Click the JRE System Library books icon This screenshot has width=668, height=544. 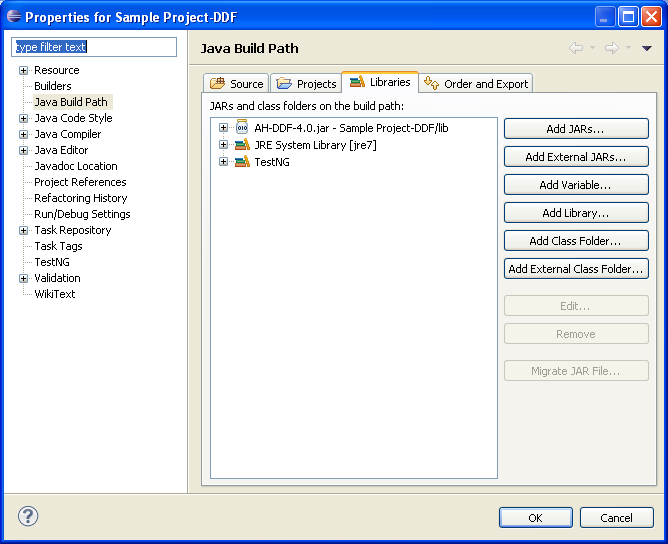click(x=242, y=145)
